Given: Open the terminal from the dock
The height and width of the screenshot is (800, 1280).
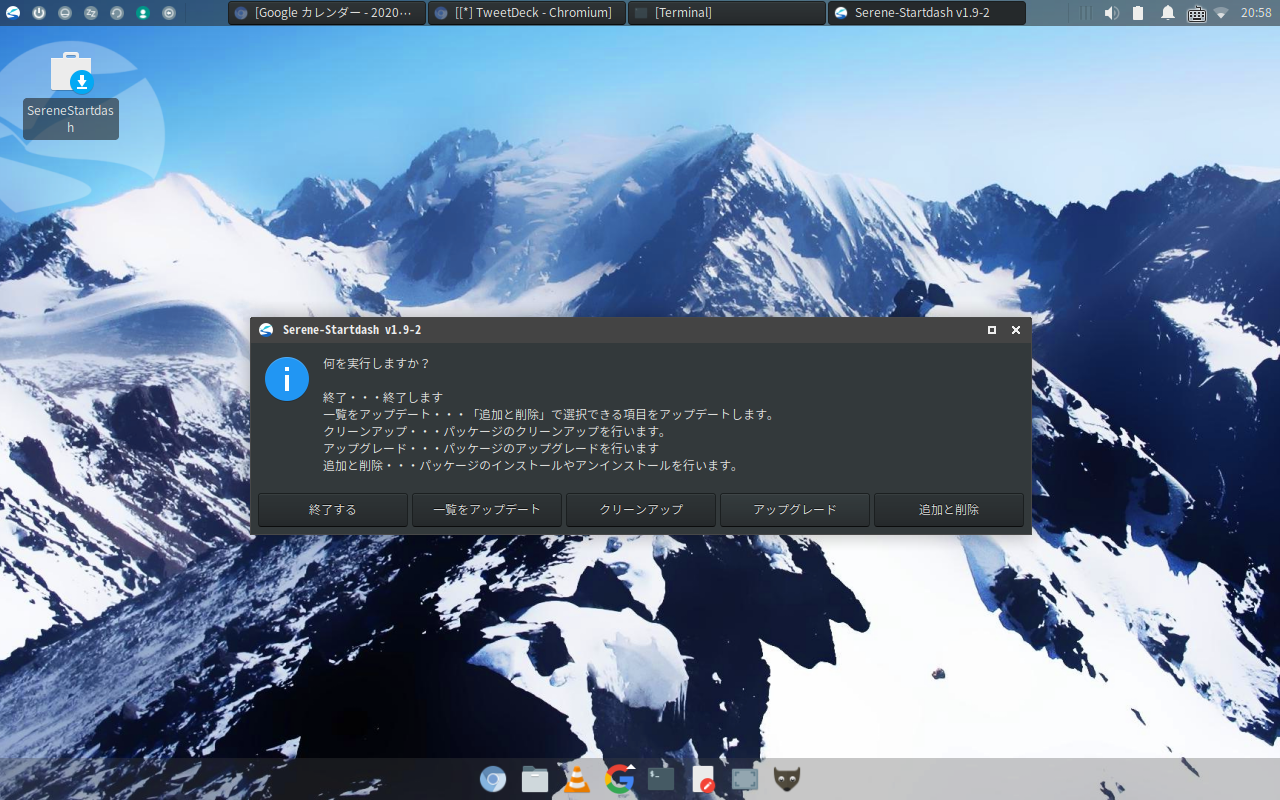Looking at the screenshot, I should click(x=661, y=779).
